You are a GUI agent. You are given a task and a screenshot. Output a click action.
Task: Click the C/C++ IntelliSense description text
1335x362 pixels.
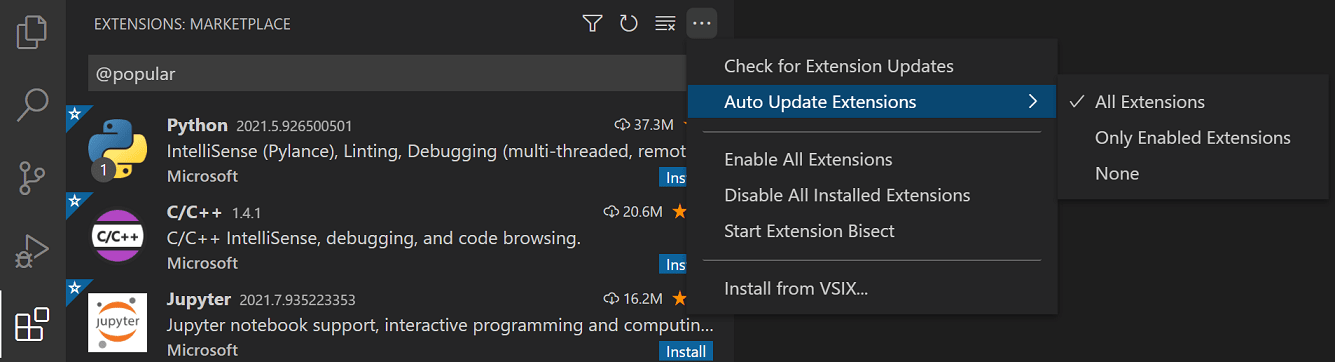point(373,239)
